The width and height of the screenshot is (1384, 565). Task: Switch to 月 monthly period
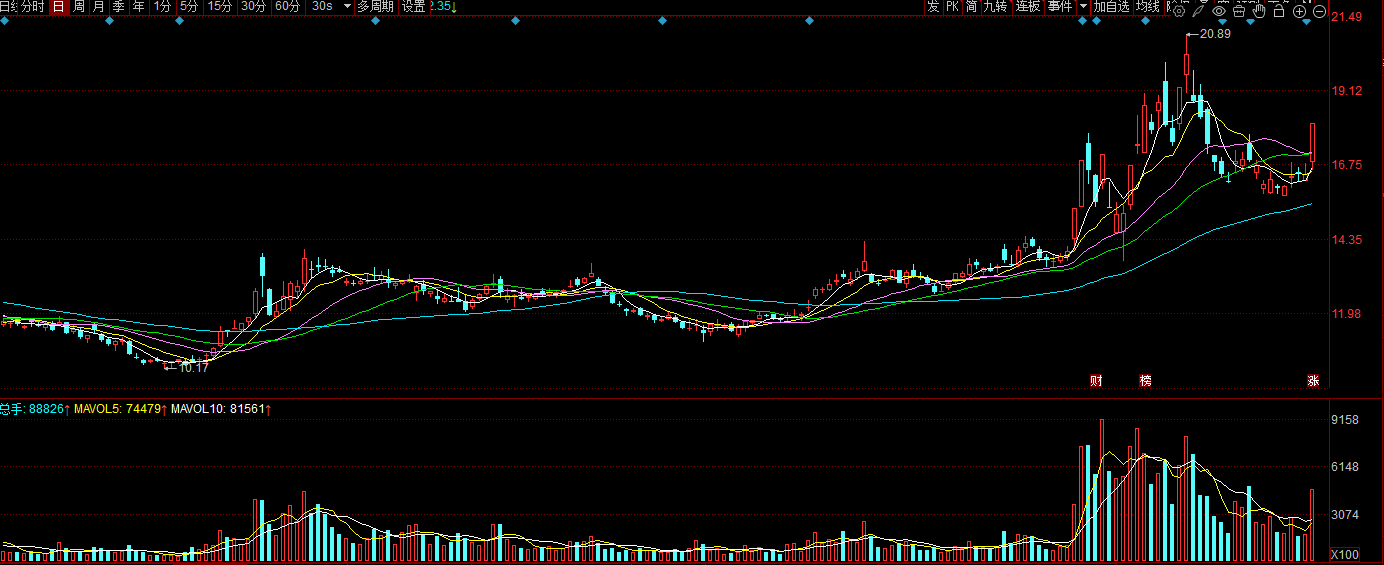click(98, 6)
